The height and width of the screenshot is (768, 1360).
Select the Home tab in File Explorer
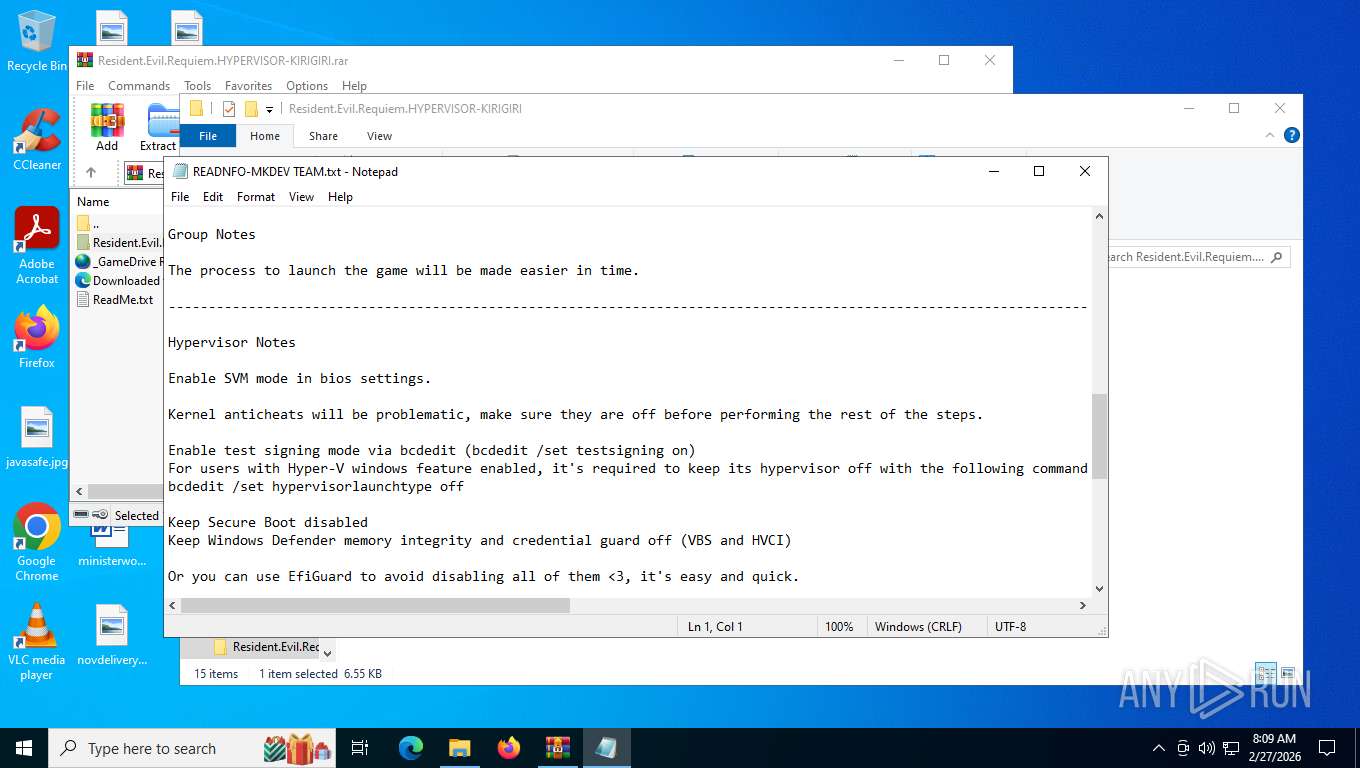pyautogui.click(x=265, y=136)
